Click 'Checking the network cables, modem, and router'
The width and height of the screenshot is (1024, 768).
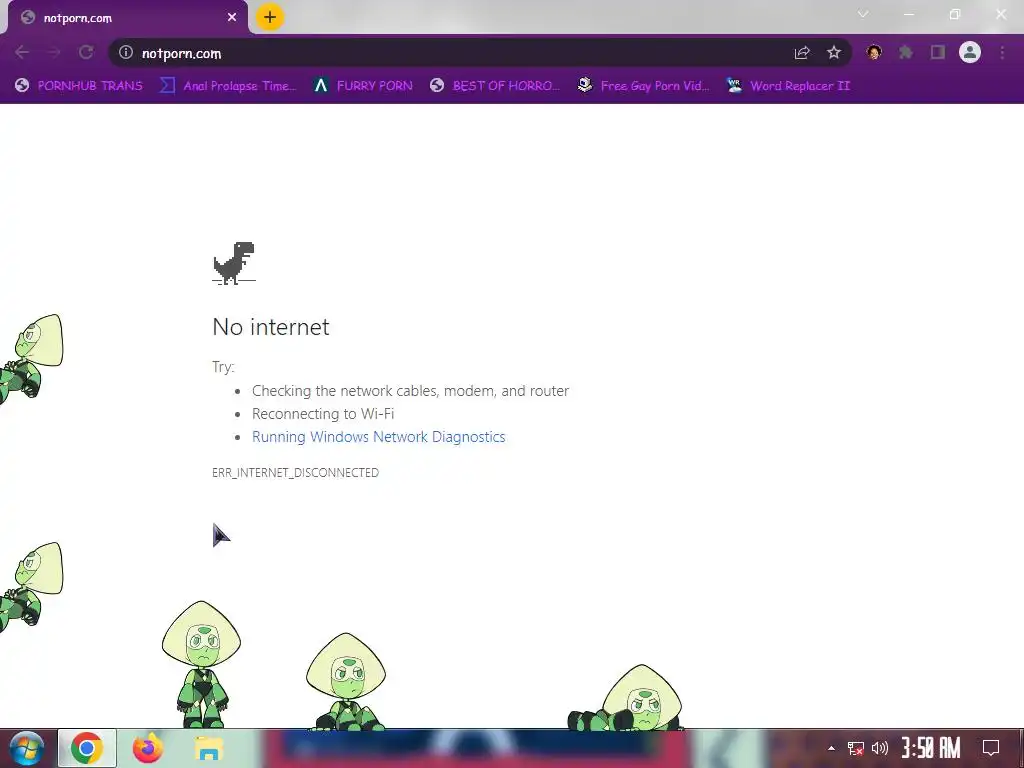[410, 391]
